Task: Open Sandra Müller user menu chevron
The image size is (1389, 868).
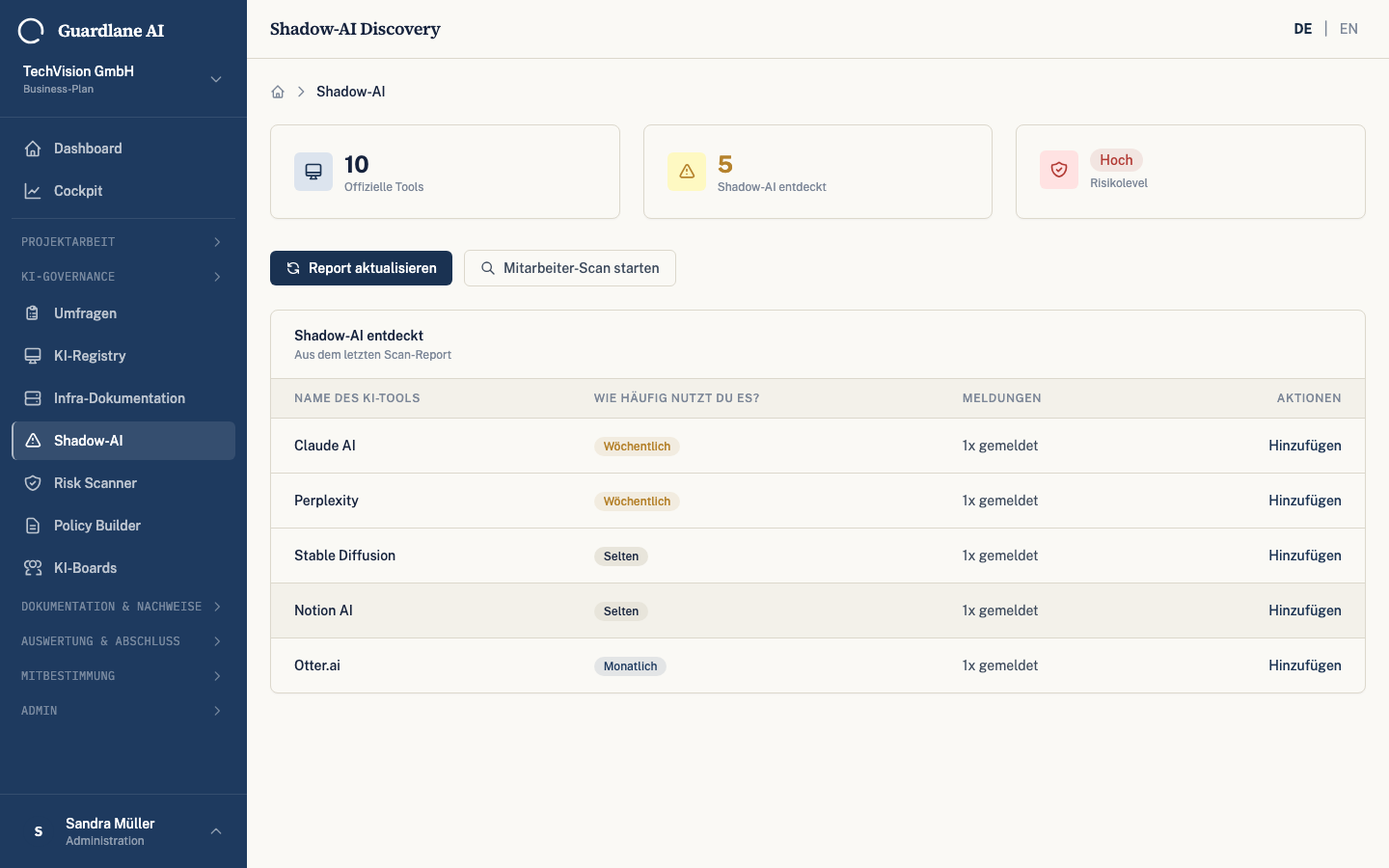Action: [216, 831]
